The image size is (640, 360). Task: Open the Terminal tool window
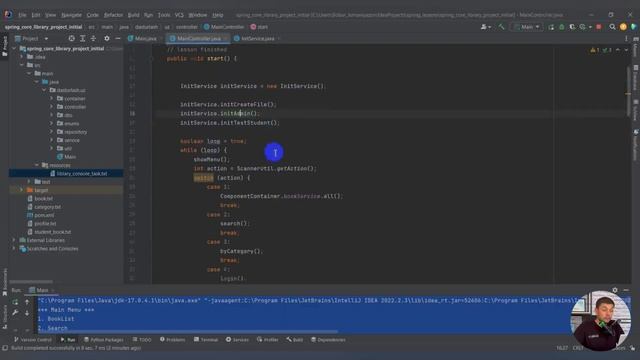click(206, 340)
